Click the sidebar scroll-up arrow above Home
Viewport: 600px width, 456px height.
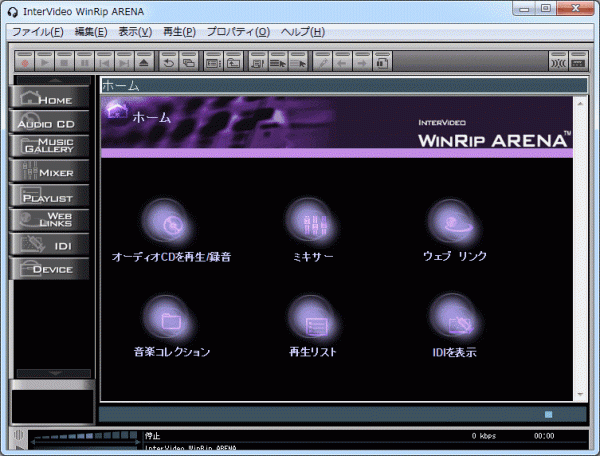pyautogui.click(x=55, y=80)
